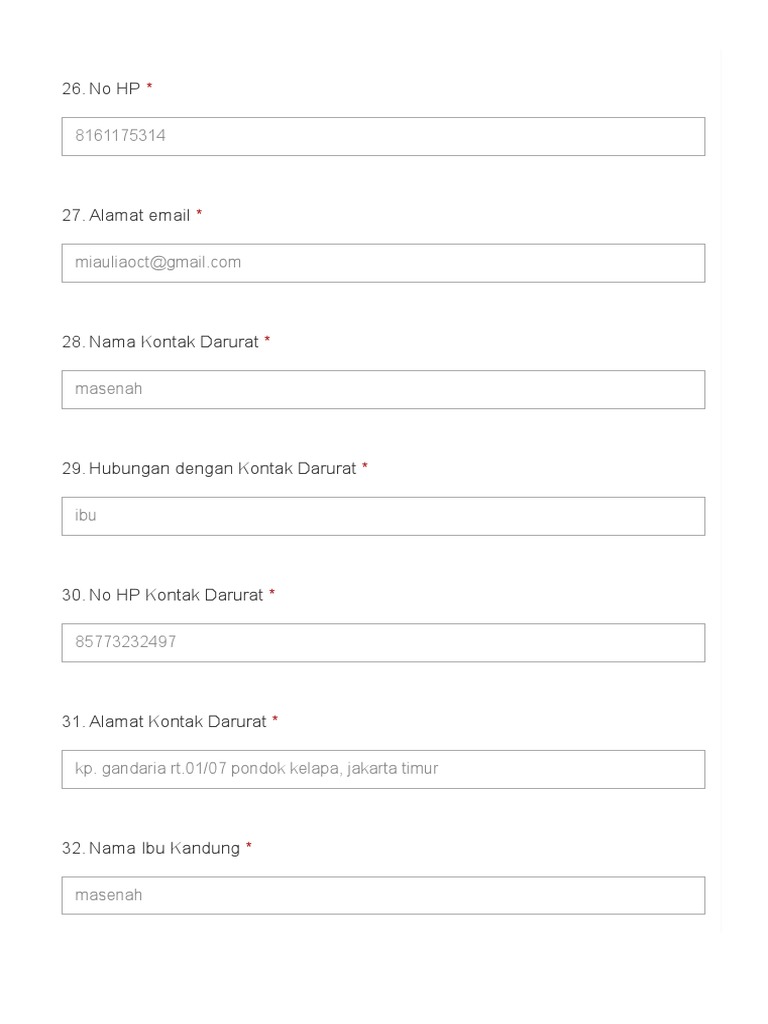Click the "26. No HP" question label
The image size is (768, 1024).
[100, 89]
